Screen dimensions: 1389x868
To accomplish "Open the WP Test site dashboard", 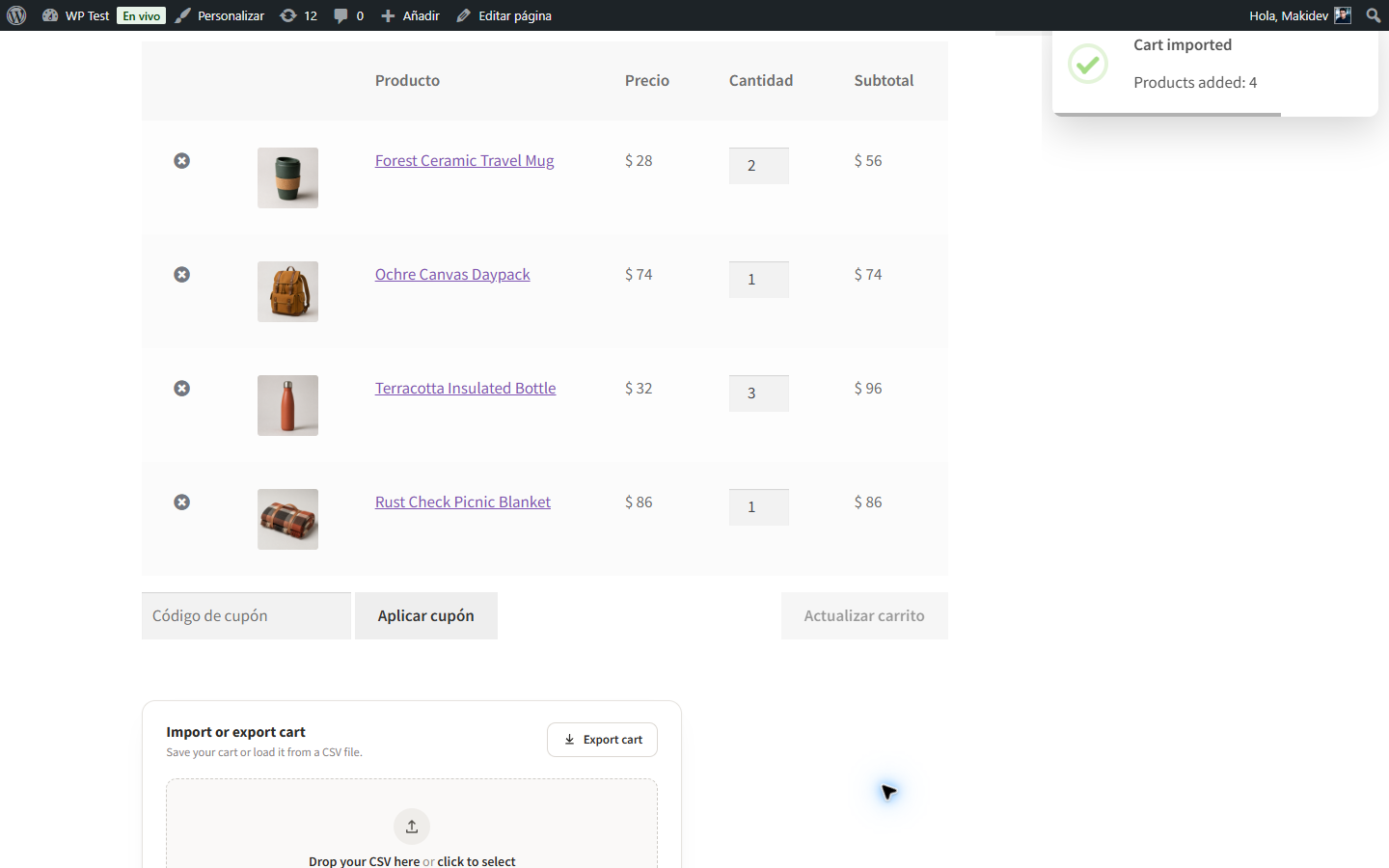I will [x=76, y=15].
